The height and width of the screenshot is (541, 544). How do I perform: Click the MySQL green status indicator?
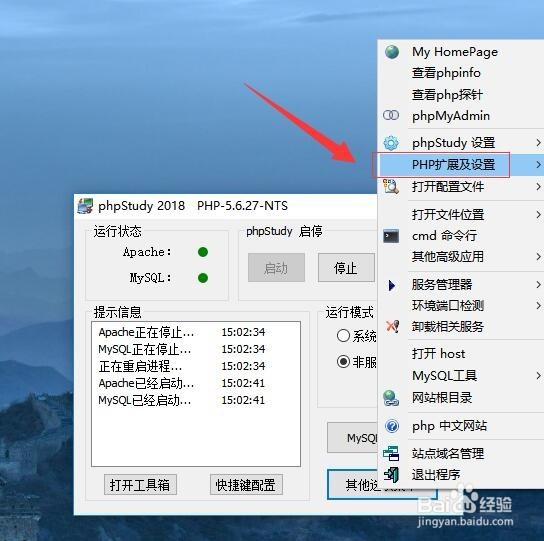[203, 278]
